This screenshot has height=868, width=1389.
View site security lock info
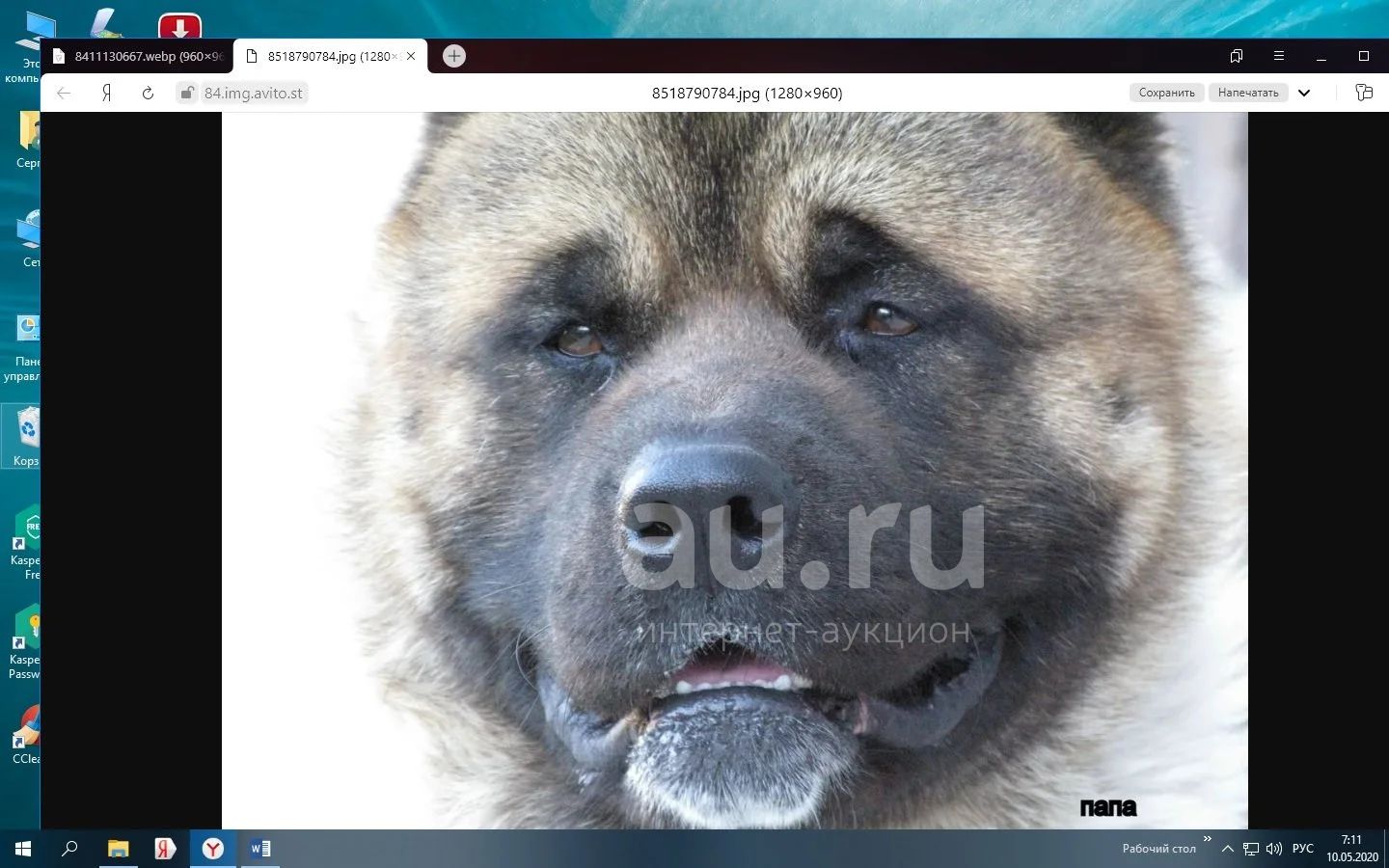tap(187, 93)
